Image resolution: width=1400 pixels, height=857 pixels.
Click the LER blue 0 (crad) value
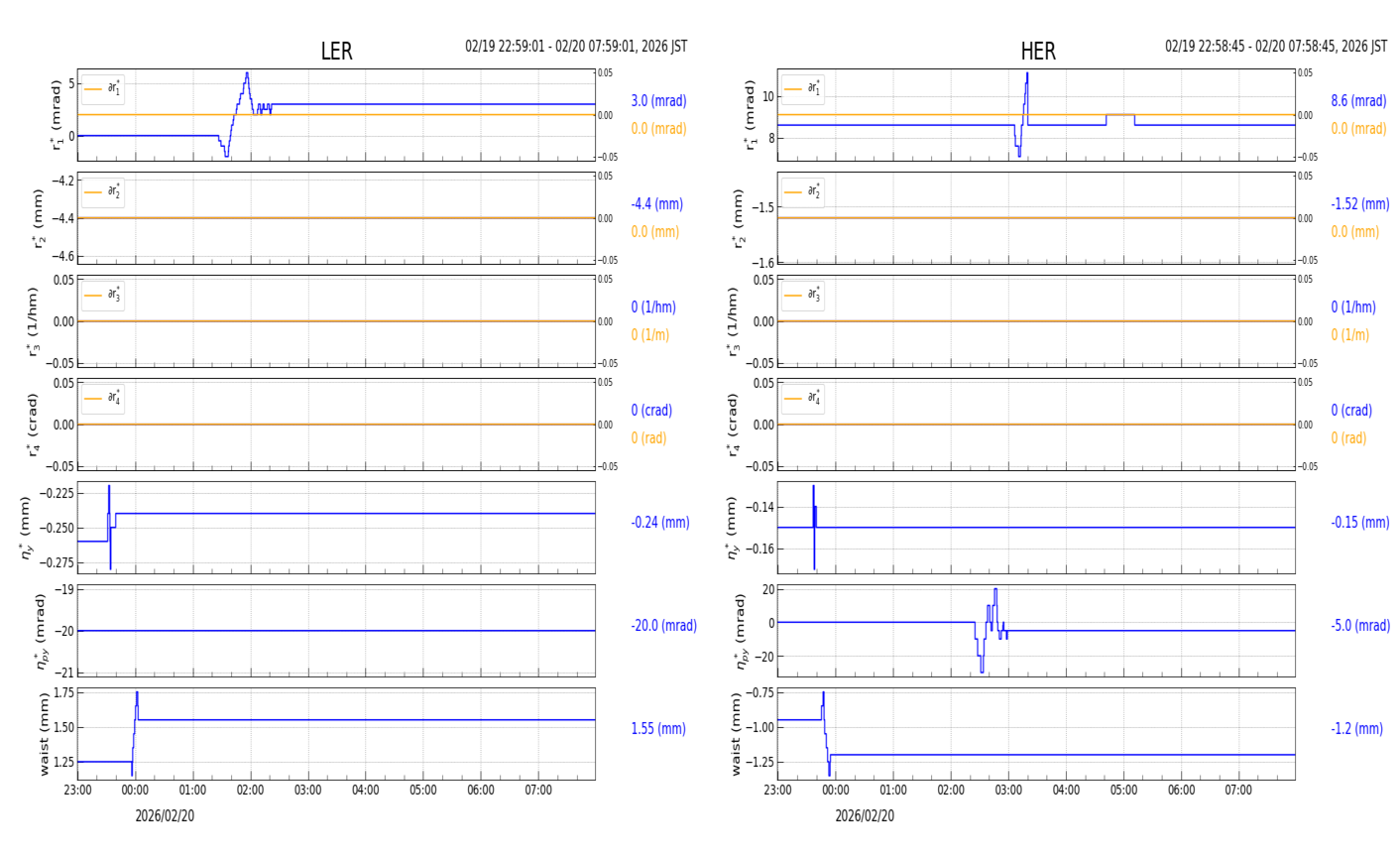(651, 411)
